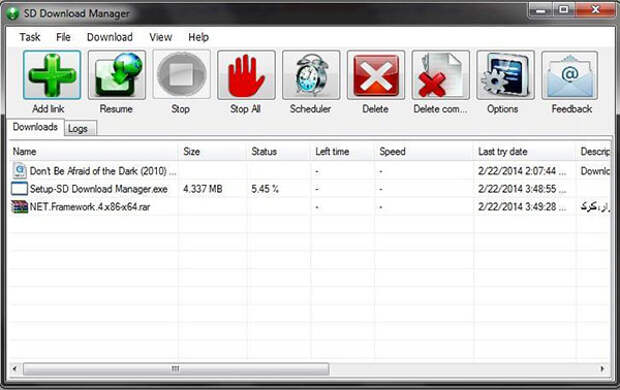Click the RAR archive icon for NET.Framework
The image size is (620, 390).
19,206
